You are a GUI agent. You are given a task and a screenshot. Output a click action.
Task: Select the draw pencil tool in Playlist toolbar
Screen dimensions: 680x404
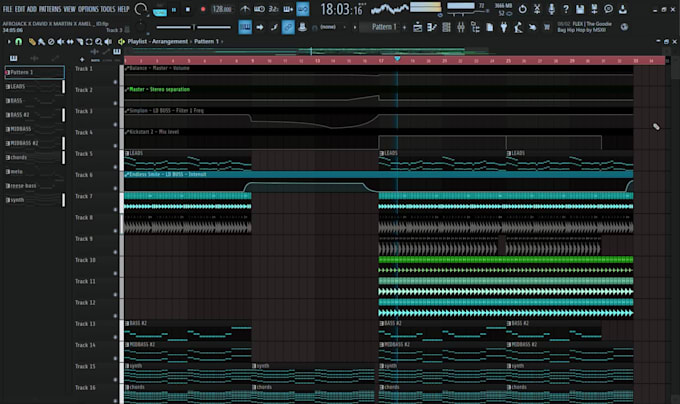pyautogui.click(x=32, y=42)
